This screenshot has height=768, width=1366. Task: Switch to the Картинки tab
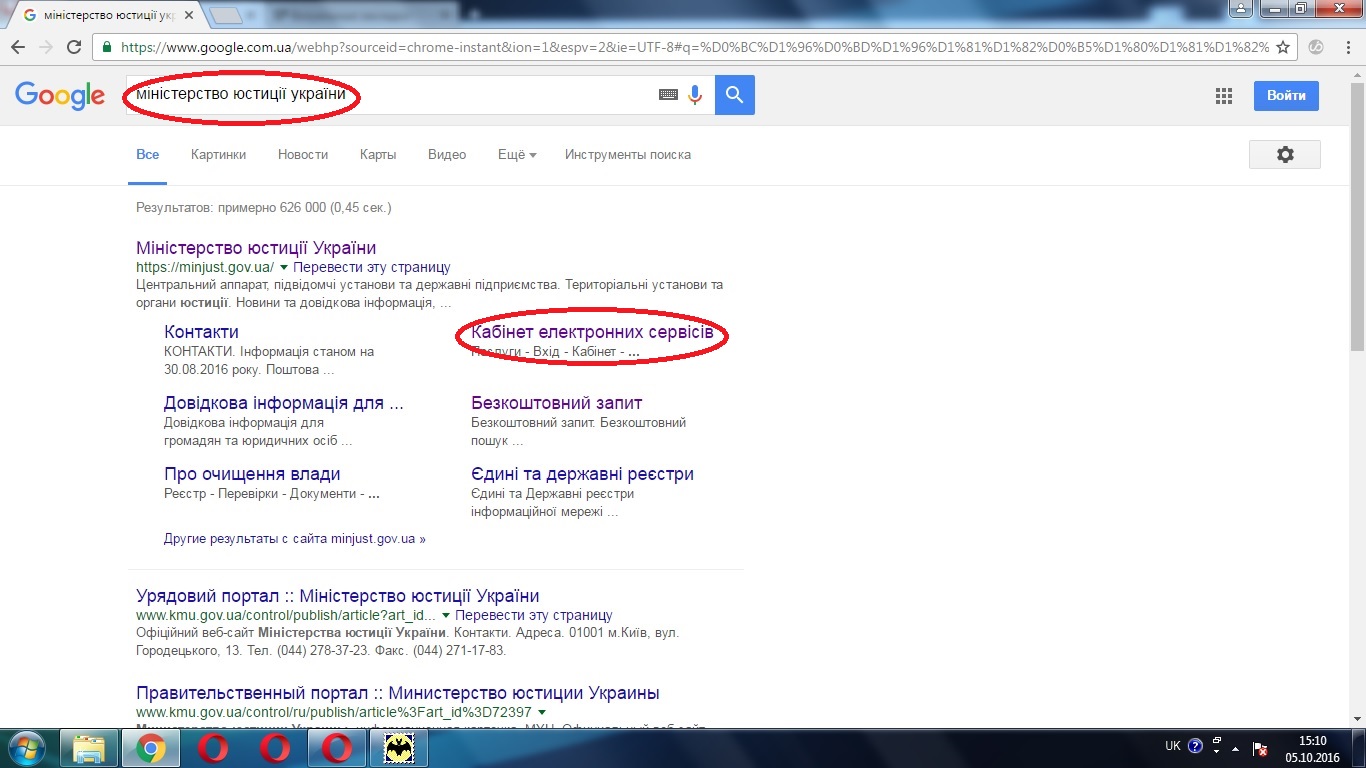pyautogui.click(x=218, y=155)
